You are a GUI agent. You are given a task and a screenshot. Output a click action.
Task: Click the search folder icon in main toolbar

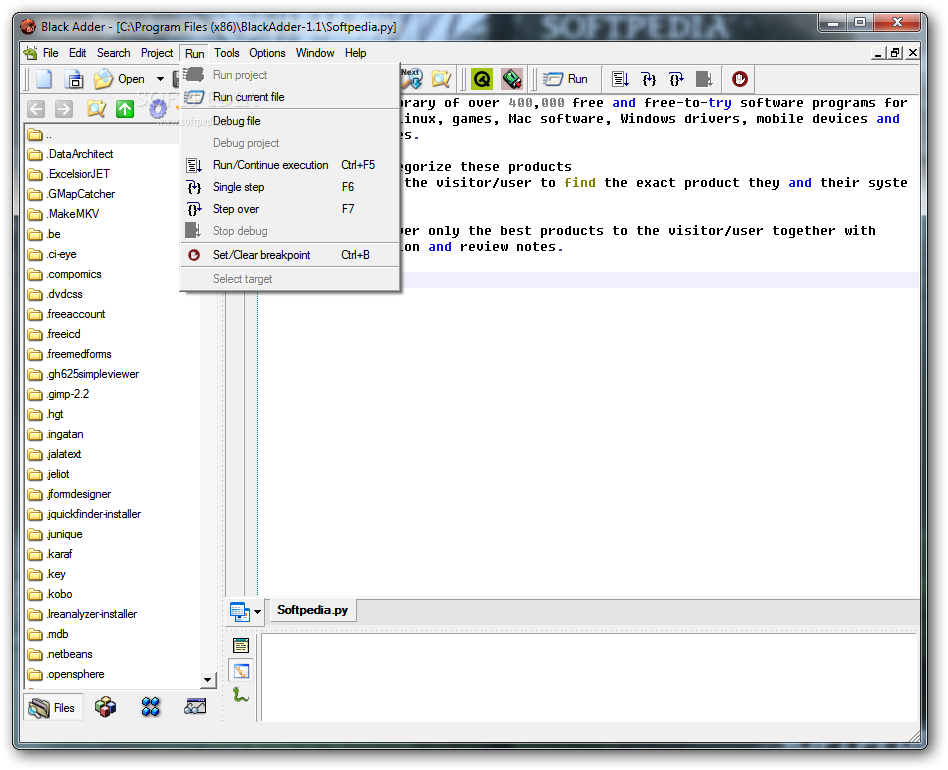point(441,79)
